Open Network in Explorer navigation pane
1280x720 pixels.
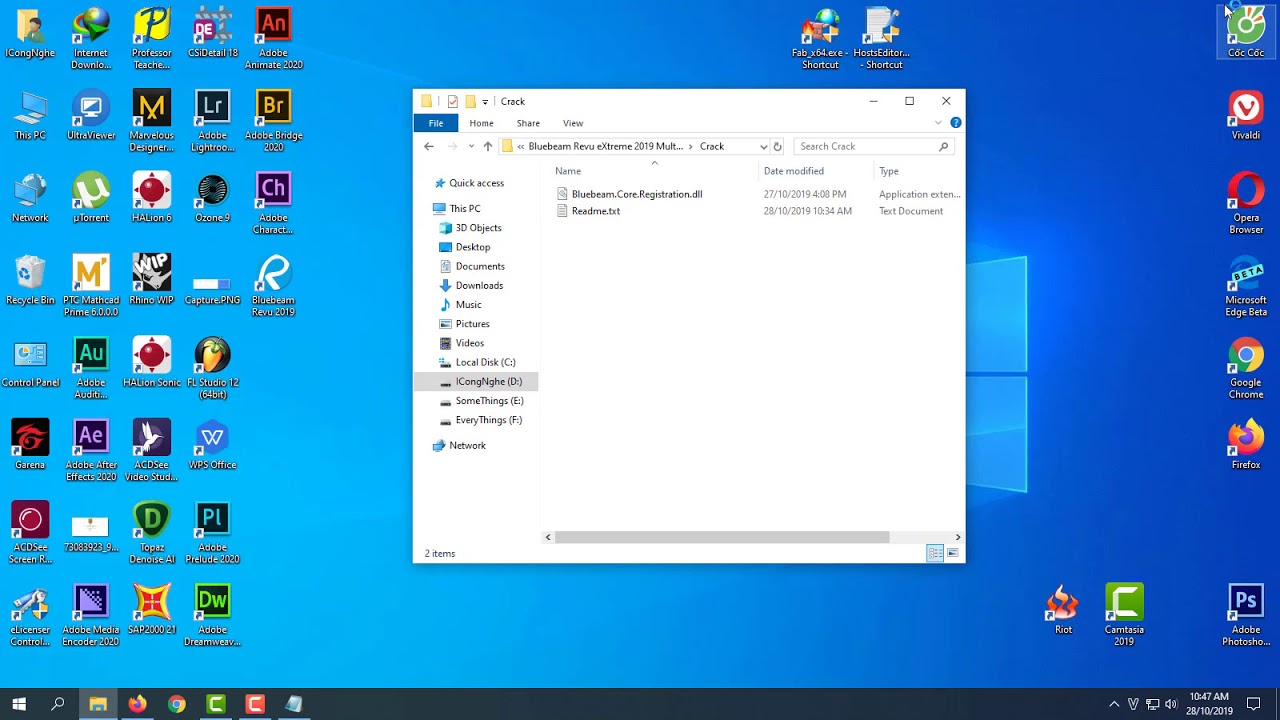coord(467,445)
